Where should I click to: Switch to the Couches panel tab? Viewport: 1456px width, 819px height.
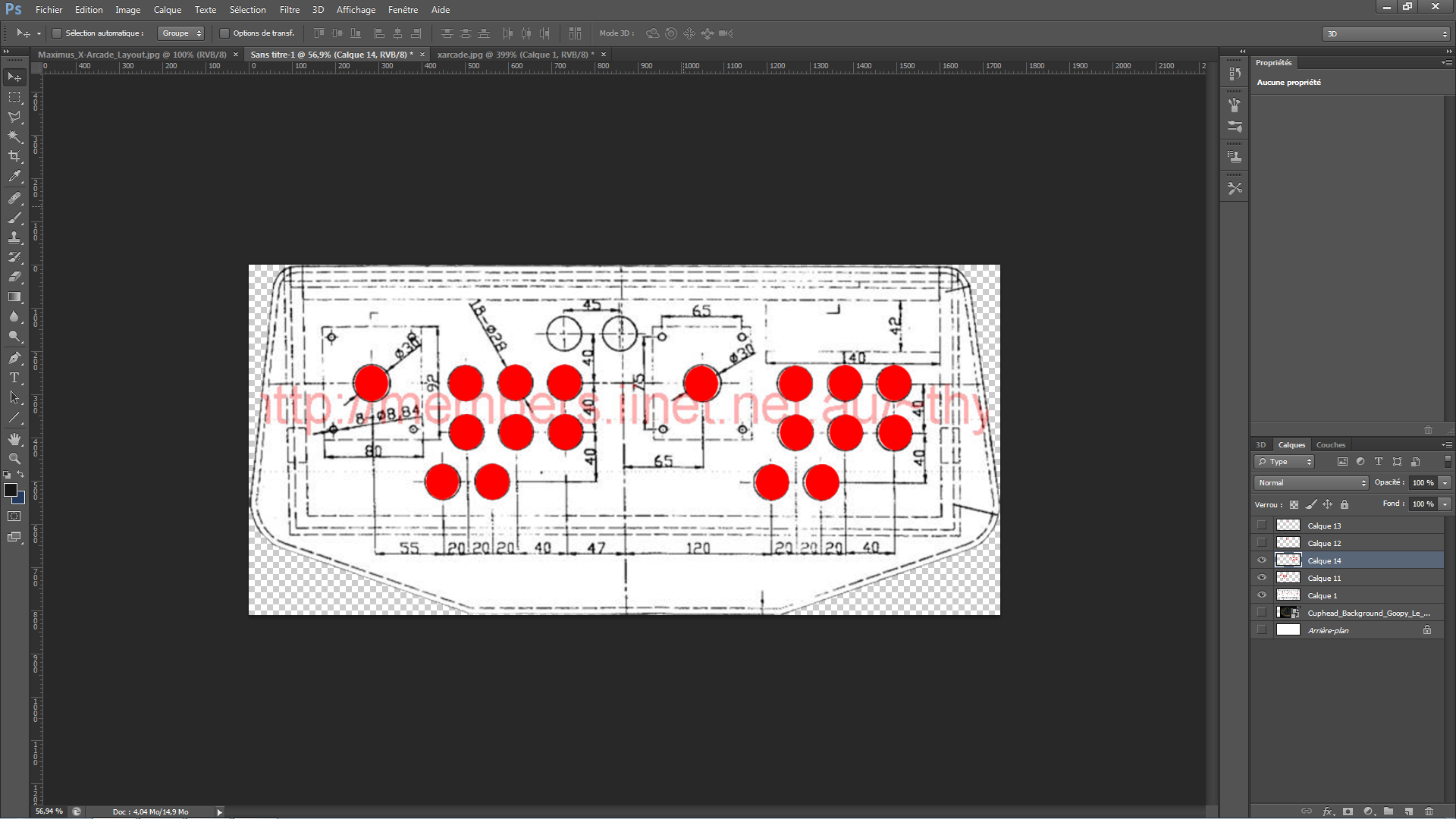point(1331,445)
